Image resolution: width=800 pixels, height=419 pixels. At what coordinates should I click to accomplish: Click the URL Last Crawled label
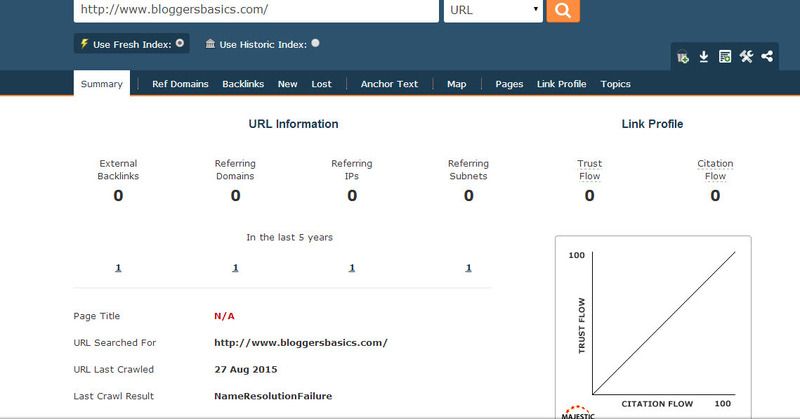tap(113, 369)
